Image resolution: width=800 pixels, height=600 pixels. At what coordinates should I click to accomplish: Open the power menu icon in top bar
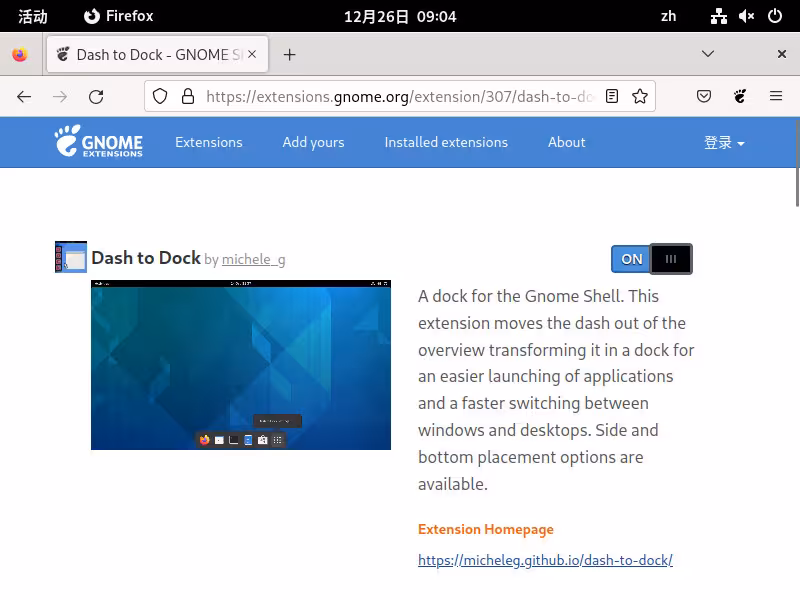coord(774,16)
